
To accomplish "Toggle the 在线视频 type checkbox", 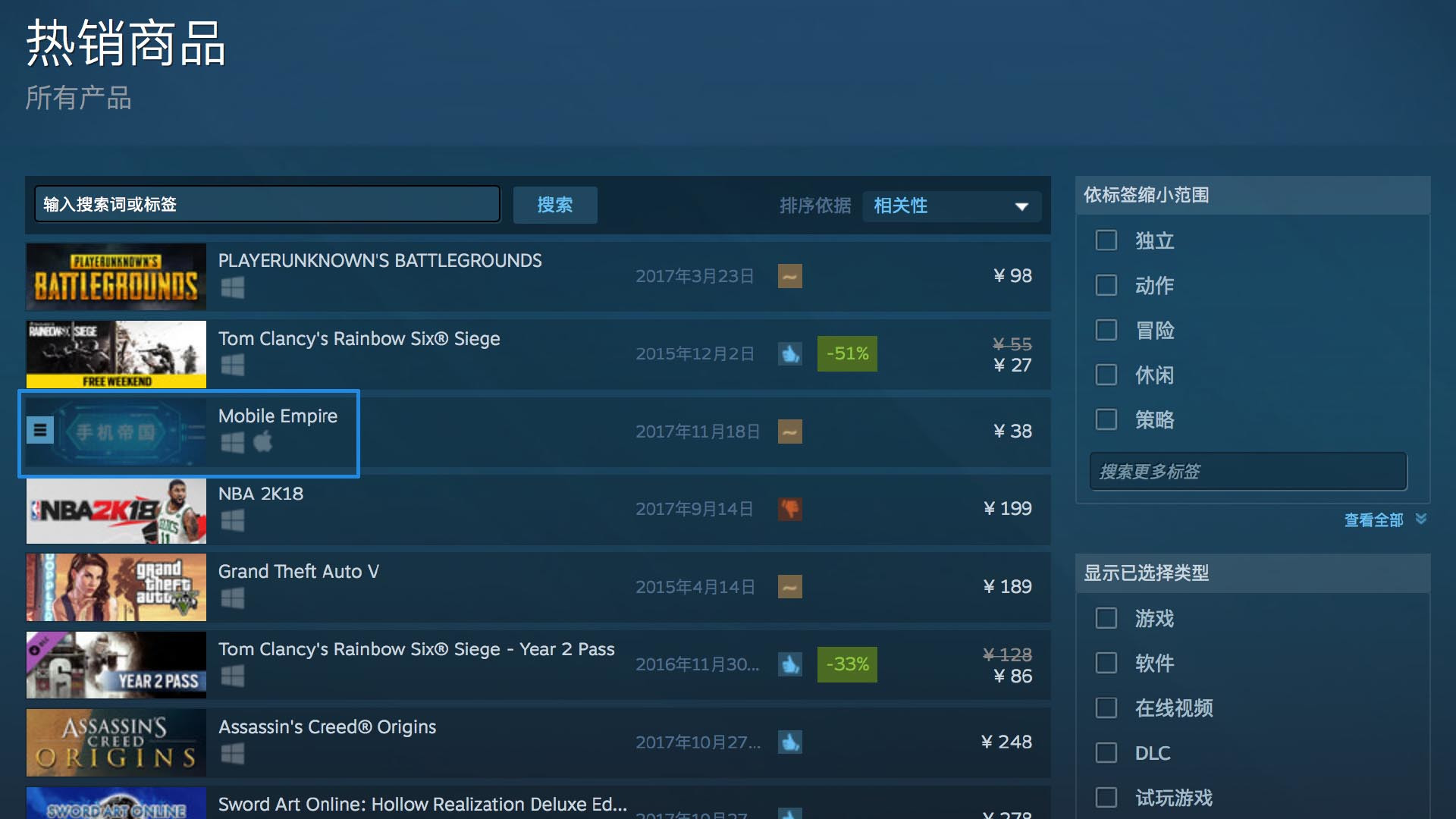I will 1106,708.
